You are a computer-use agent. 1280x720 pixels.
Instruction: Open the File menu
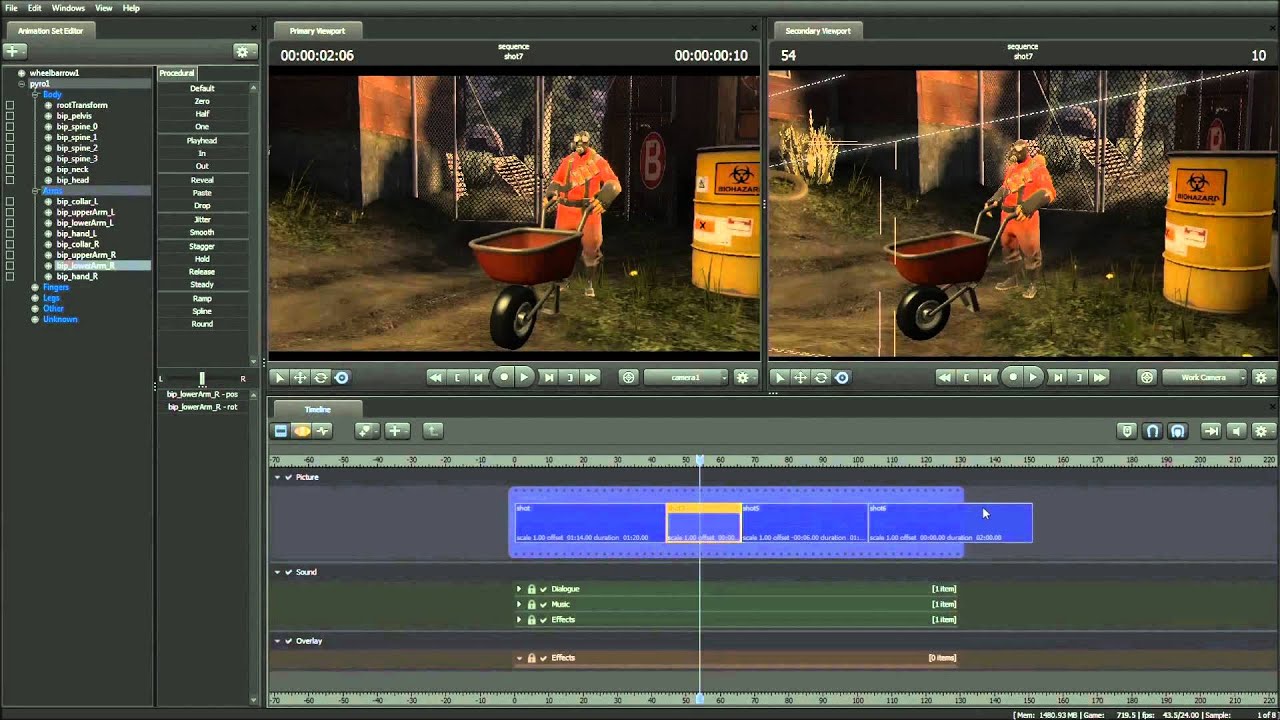point(11,8)
